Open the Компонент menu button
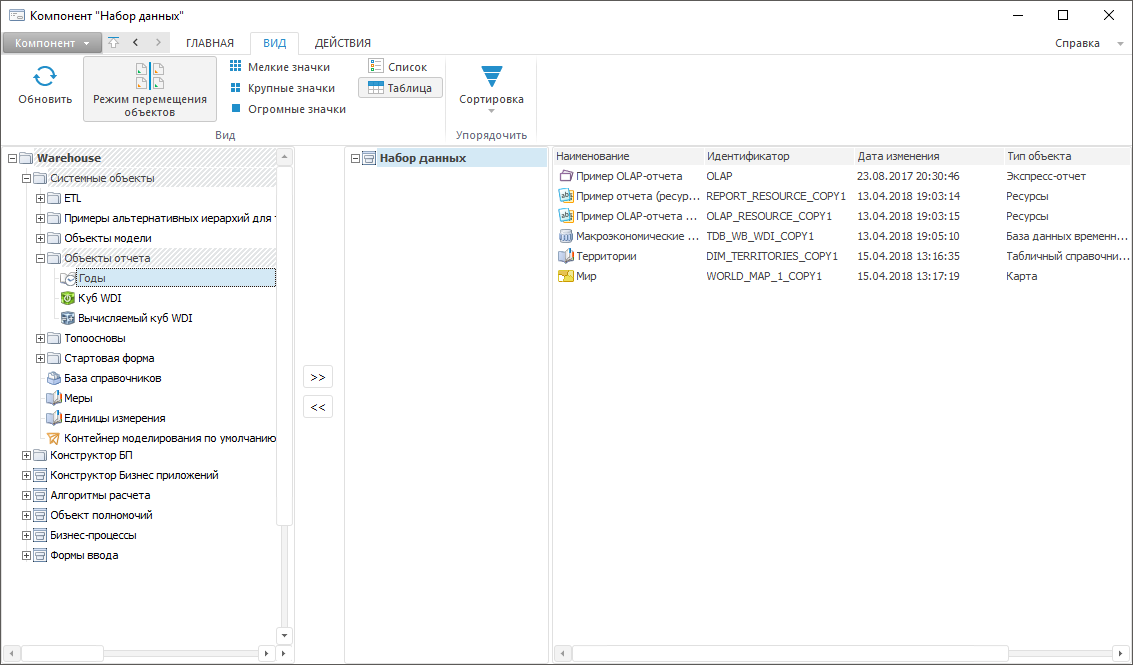The height and width of the screenshot is (665, 1133). (x=52, y=43)
